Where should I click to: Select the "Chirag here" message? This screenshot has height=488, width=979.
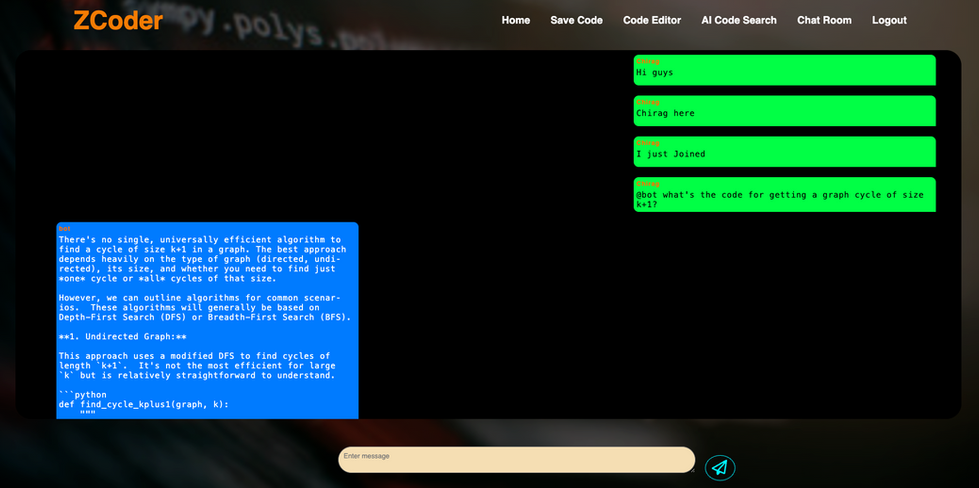click(784, 110)
